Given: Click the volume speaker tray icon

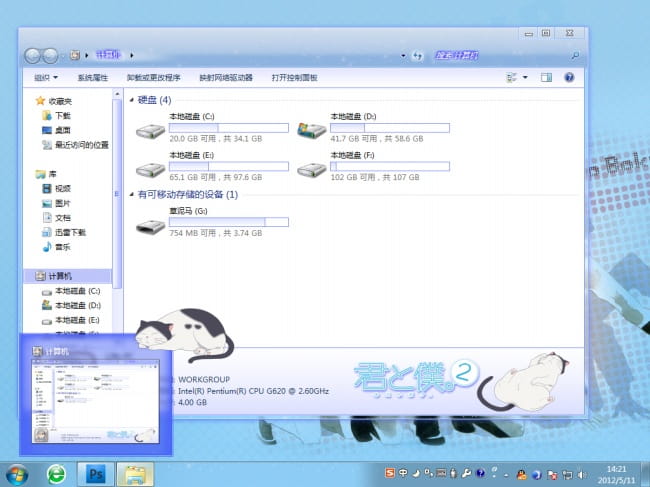Looking at the screenshot, I should point(582,475).
